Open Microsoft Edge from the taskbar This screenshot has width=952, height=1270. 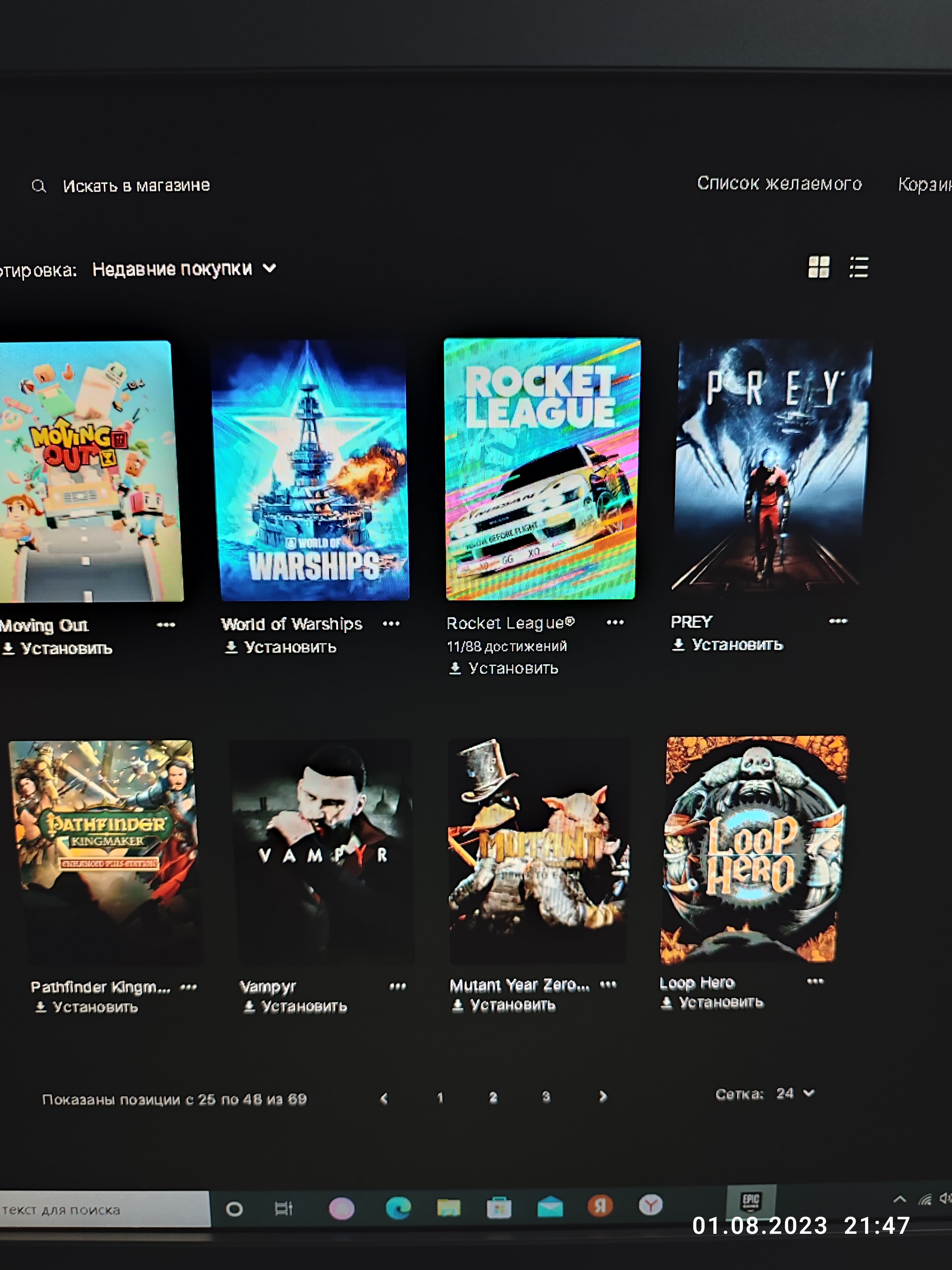pyautogui.click(x=398, y=1208)
